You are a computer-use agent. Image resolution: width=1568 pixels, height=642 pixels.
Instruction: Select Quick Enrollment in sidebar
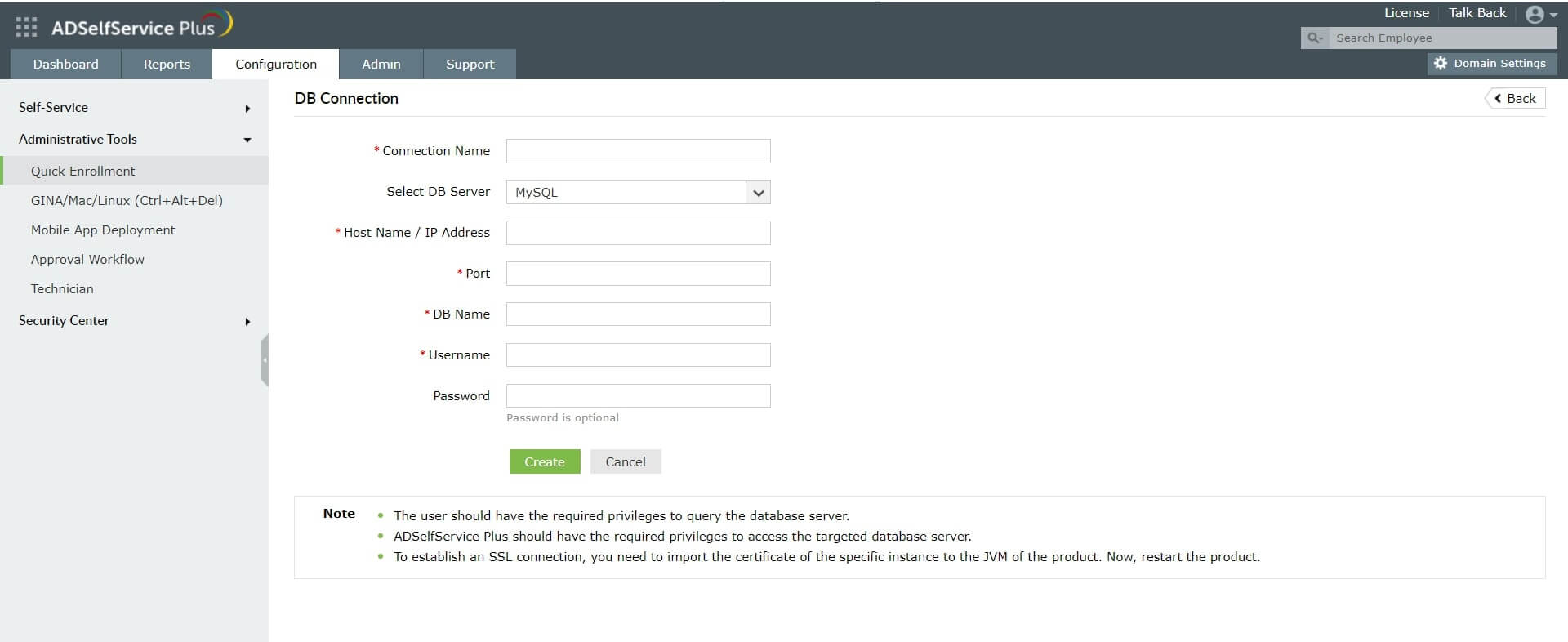pyautogui.click(x=83, y=171)
